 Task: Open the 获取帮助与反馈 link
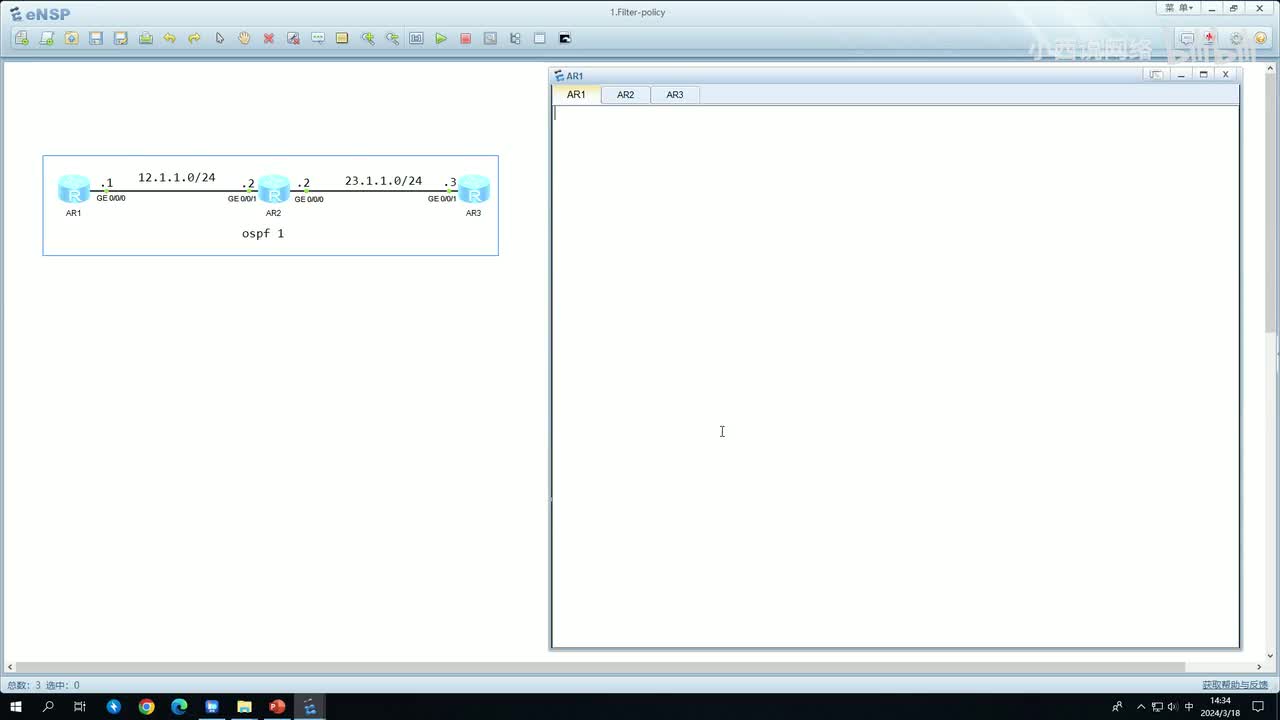point(1235,685)
